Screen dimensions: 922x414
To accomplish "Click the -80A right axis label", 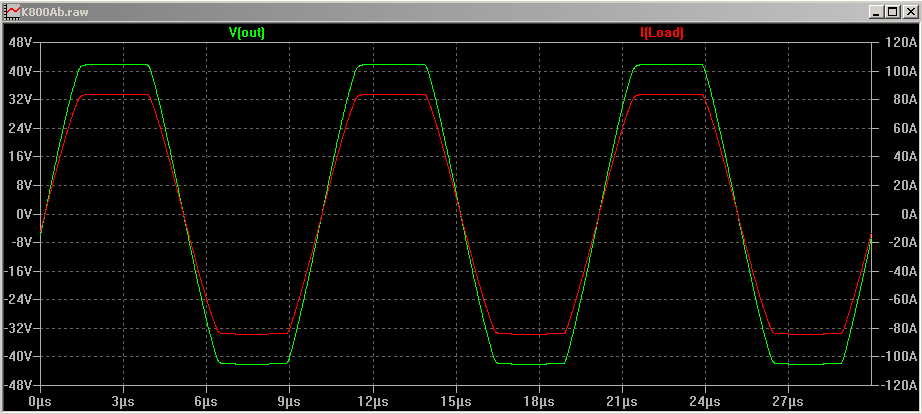I will coord(904,328).
